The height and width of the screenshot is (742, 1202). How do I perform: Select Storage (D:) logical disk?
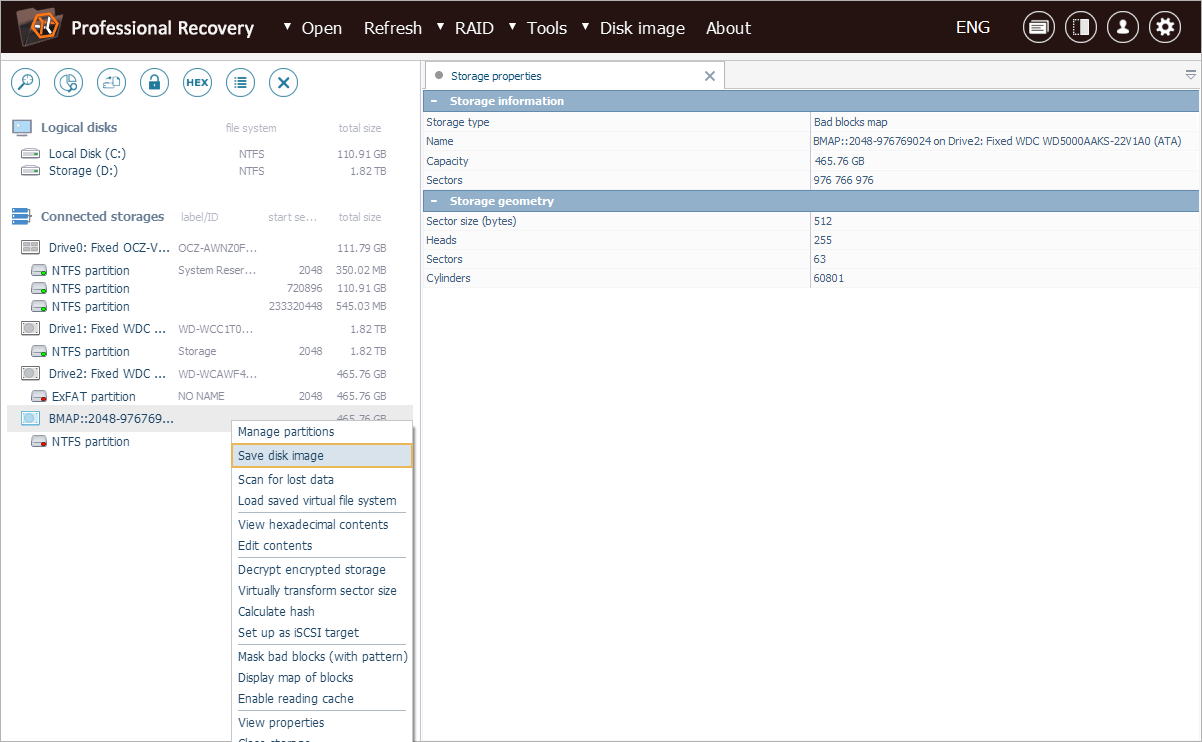coord(210,171)
